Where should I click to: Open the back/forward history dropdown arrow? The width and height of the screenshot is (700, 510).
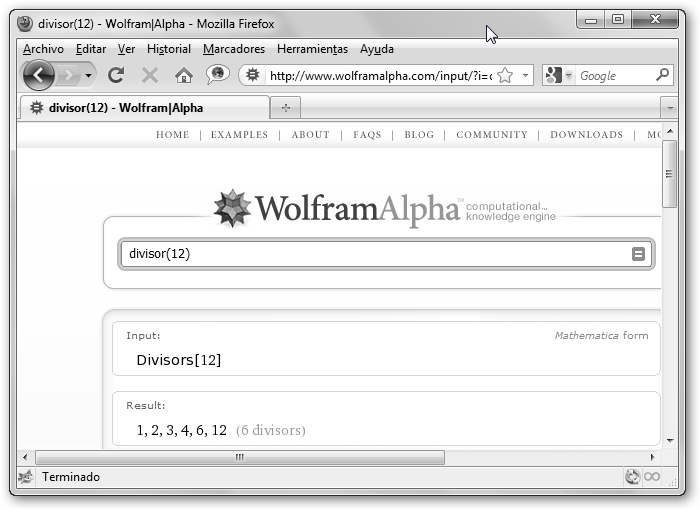coord(89,76)
